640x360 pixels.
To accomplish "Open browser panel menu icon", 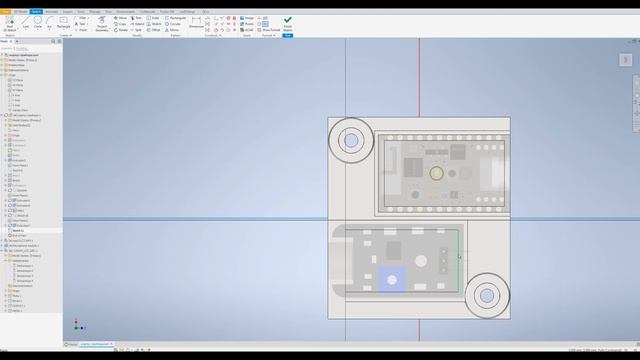I will 59,42.
